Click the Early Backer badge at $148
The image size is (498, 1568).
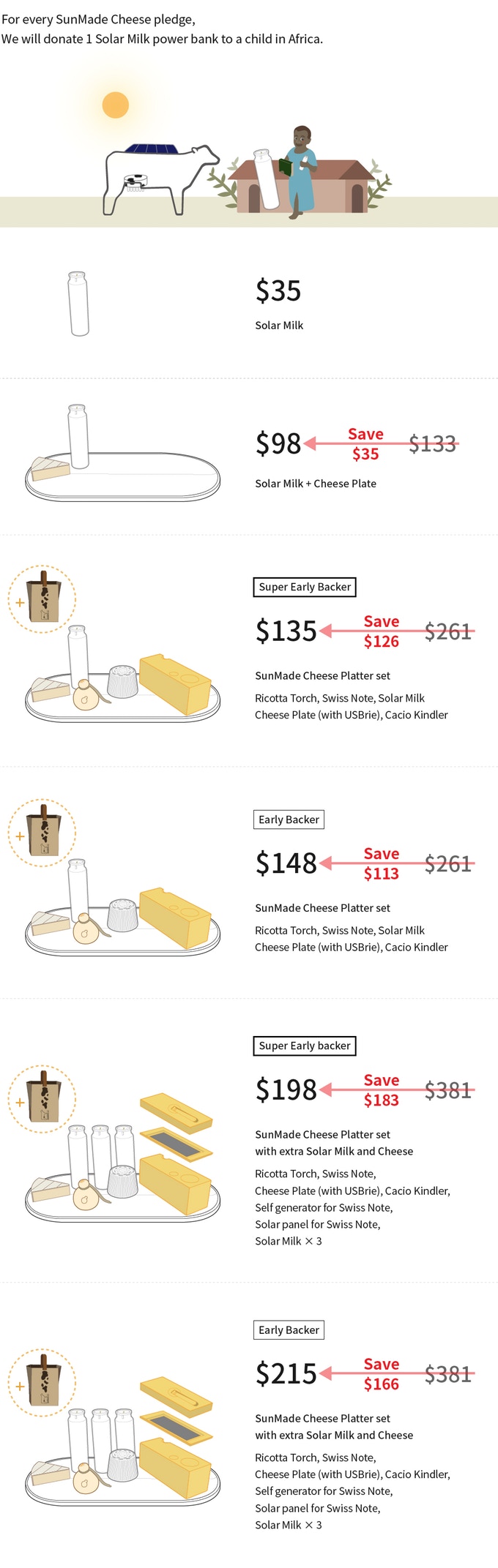pyautogui.click(x=289, y=819)
